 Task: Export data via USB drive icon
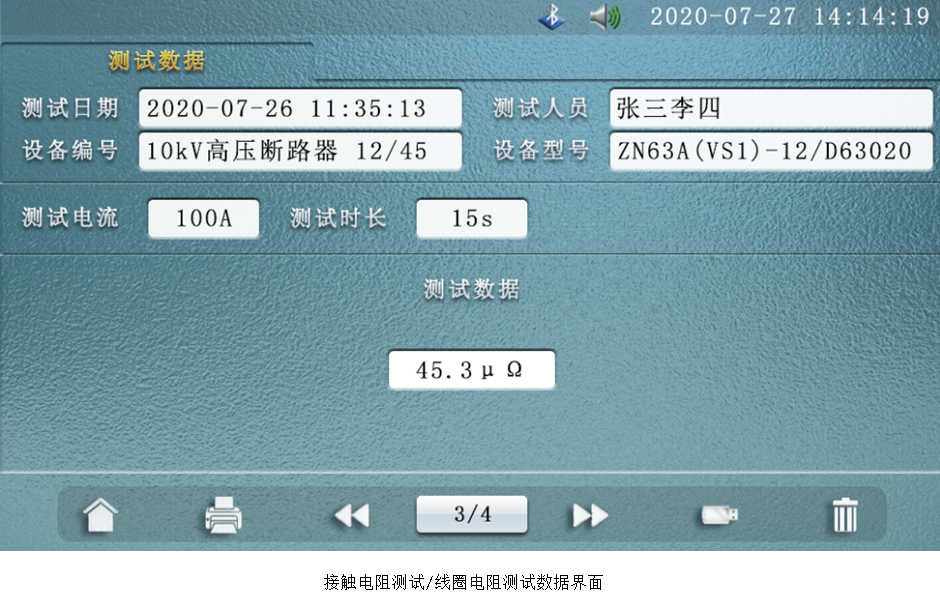pyautogui.click(x=719, y=516)
